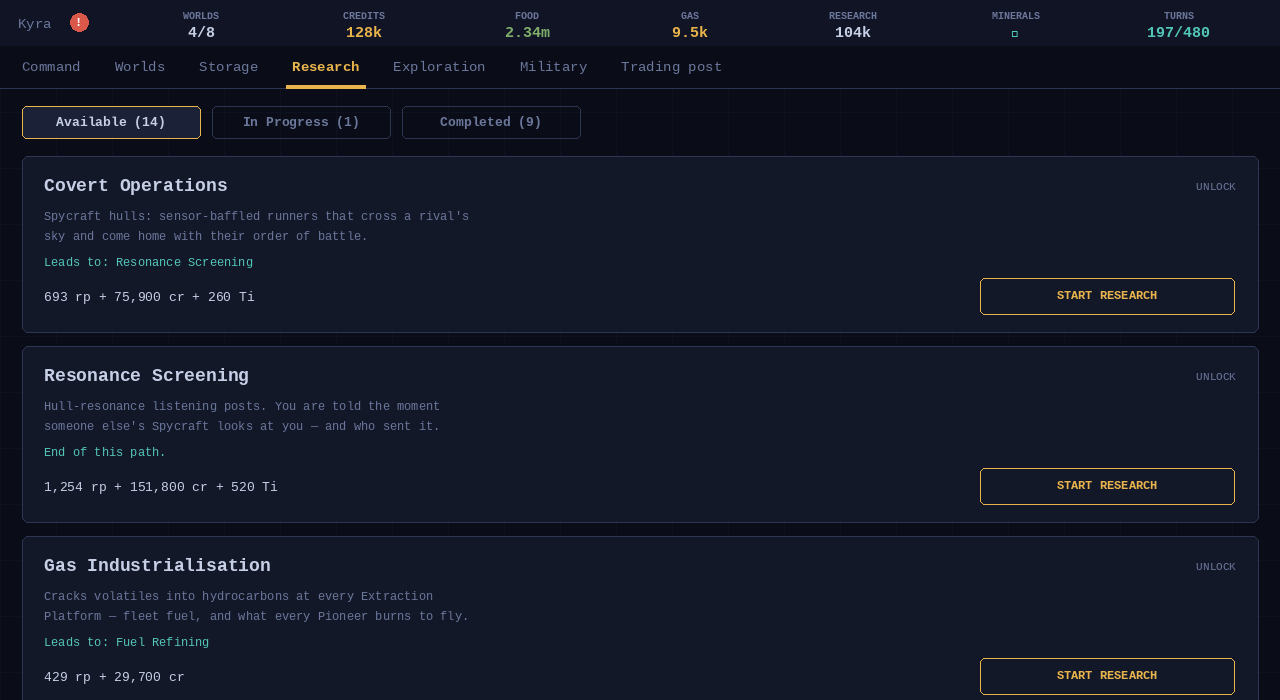Click the red alert icon beside Kyra

79,23
